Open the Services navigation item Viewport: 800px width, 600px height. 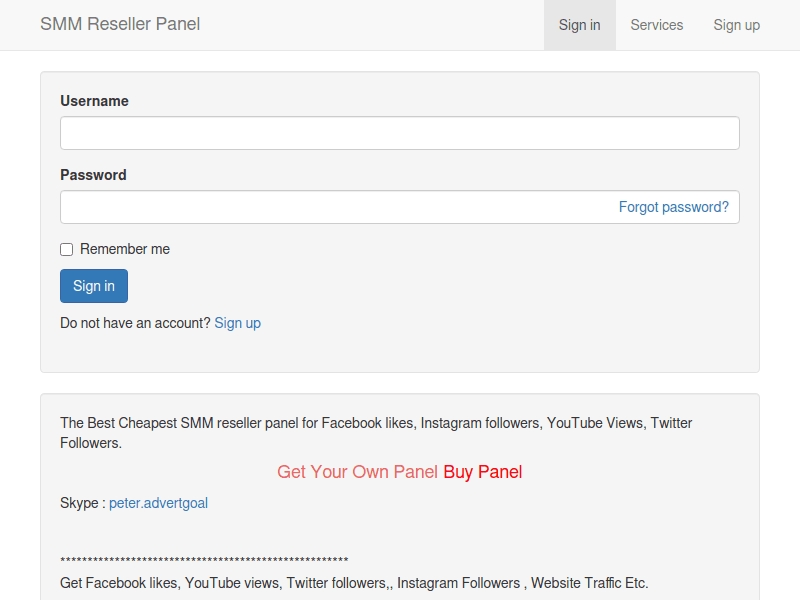pyautogui.click(x=656, y=25)
